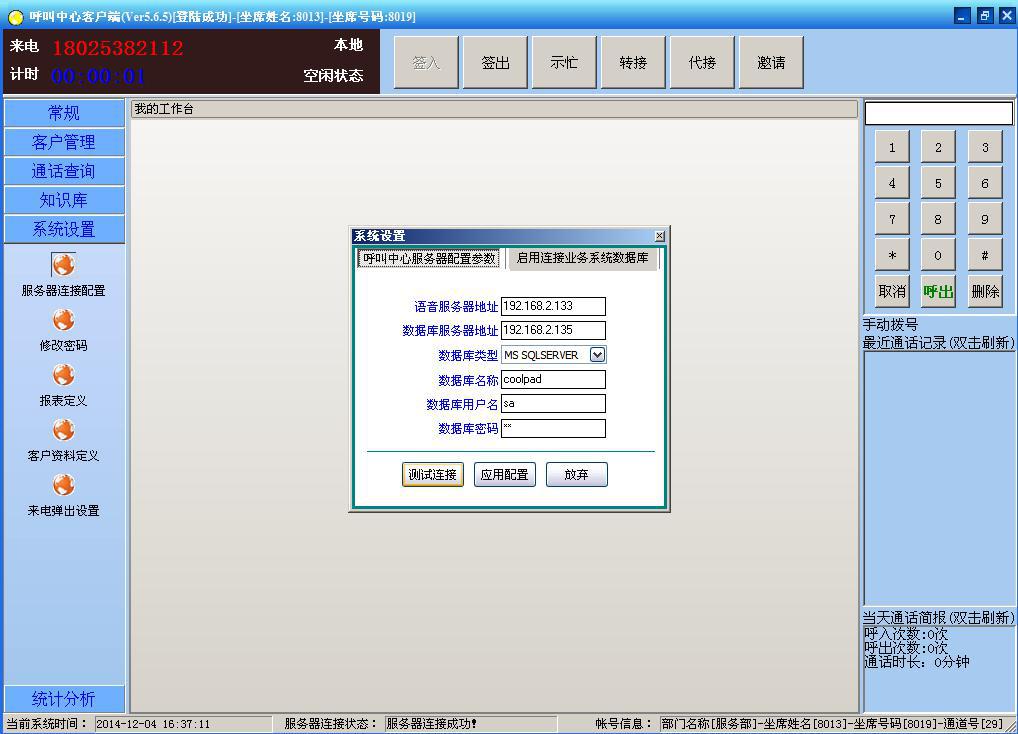1018x734 pixels.
Task: Expand the 数据库类型 dropdown
Action: click(x=597, y=355)
